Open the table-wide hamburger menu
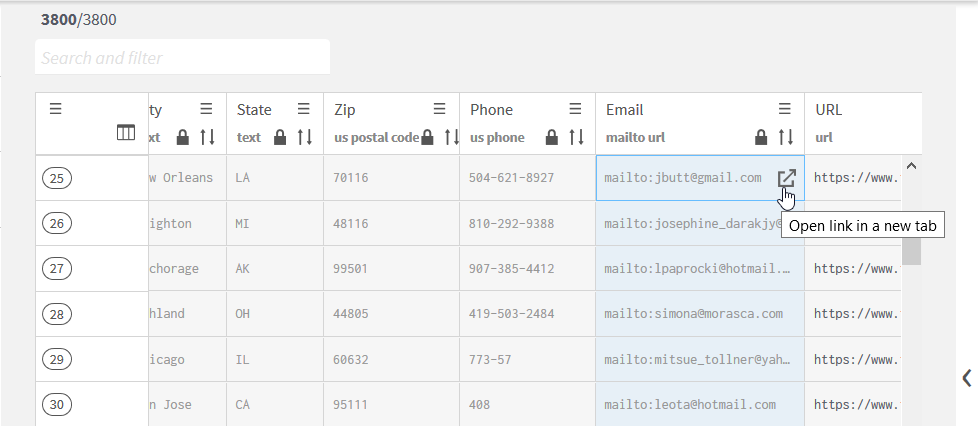This screenshot has width=978, height=426. click(x=56, y=109)
